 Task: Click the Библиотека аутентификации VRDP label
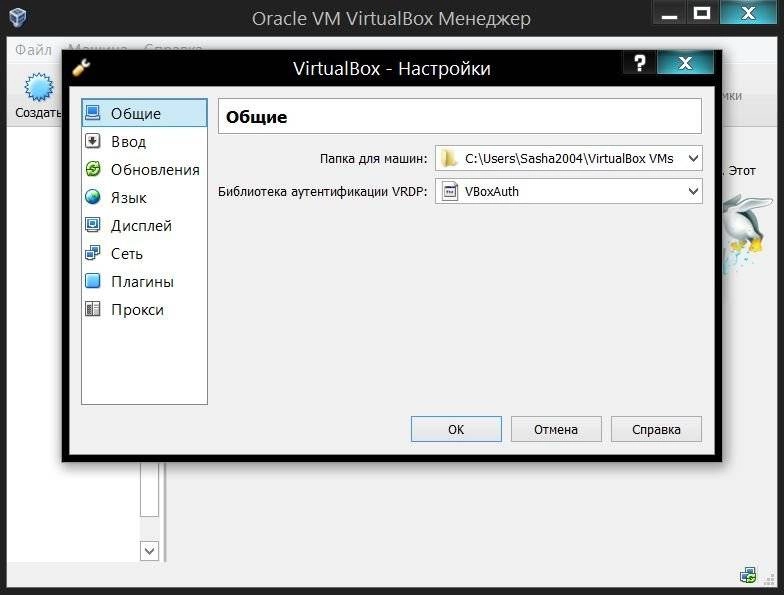pos(322,192)
